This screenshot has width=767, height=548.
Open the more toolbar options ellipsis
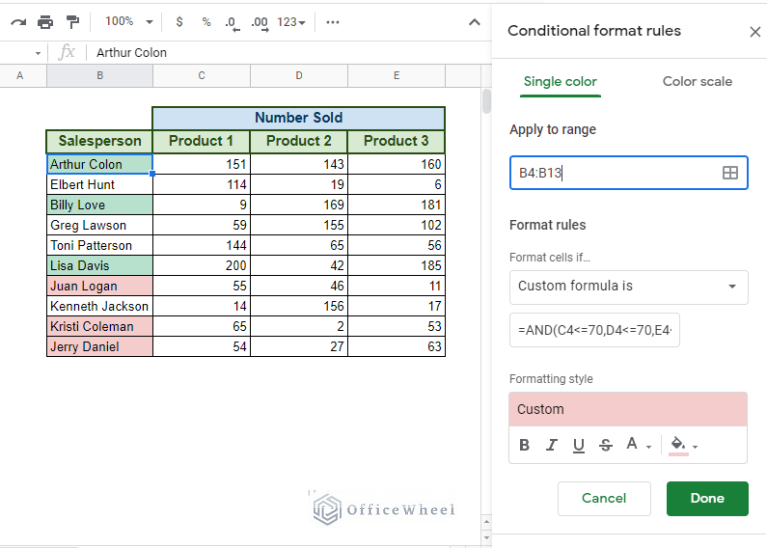333,21
